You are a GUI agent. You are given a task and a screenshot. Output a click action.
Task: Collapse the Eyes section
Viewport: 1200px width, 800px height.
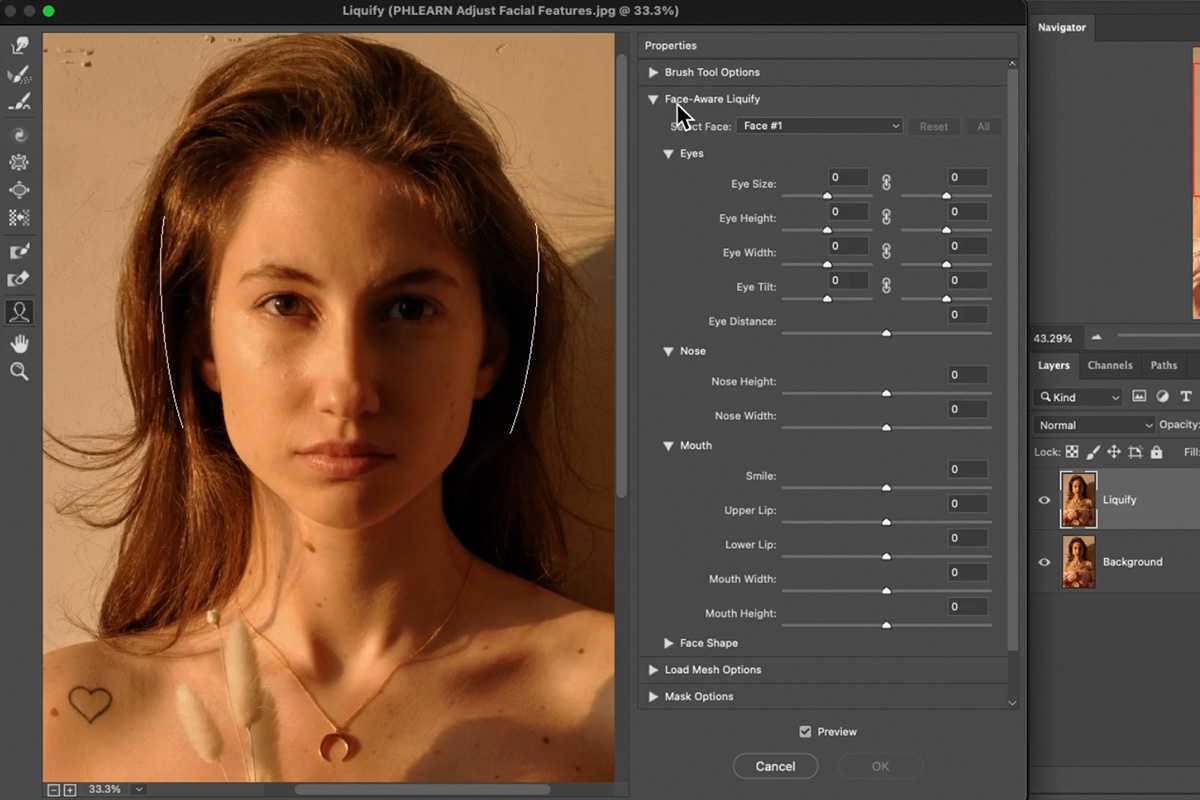coord(669,153)
